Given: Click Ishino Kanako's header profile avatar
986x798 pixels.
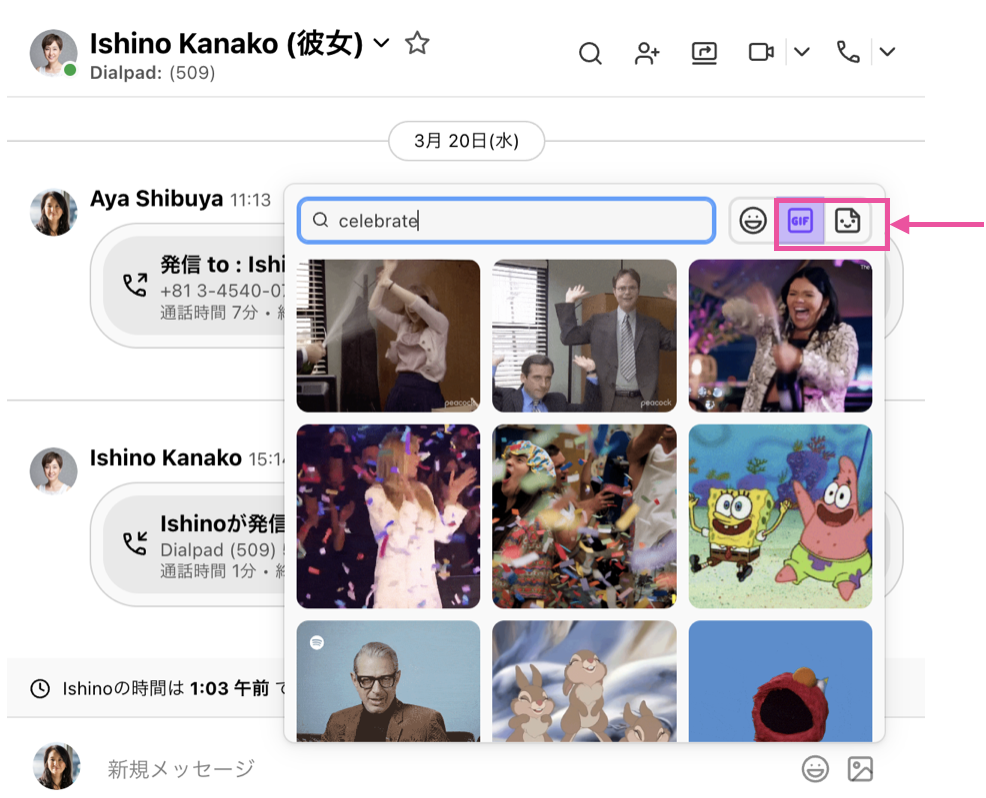Looking at the screenshot, I should click(x=53, y=53).
